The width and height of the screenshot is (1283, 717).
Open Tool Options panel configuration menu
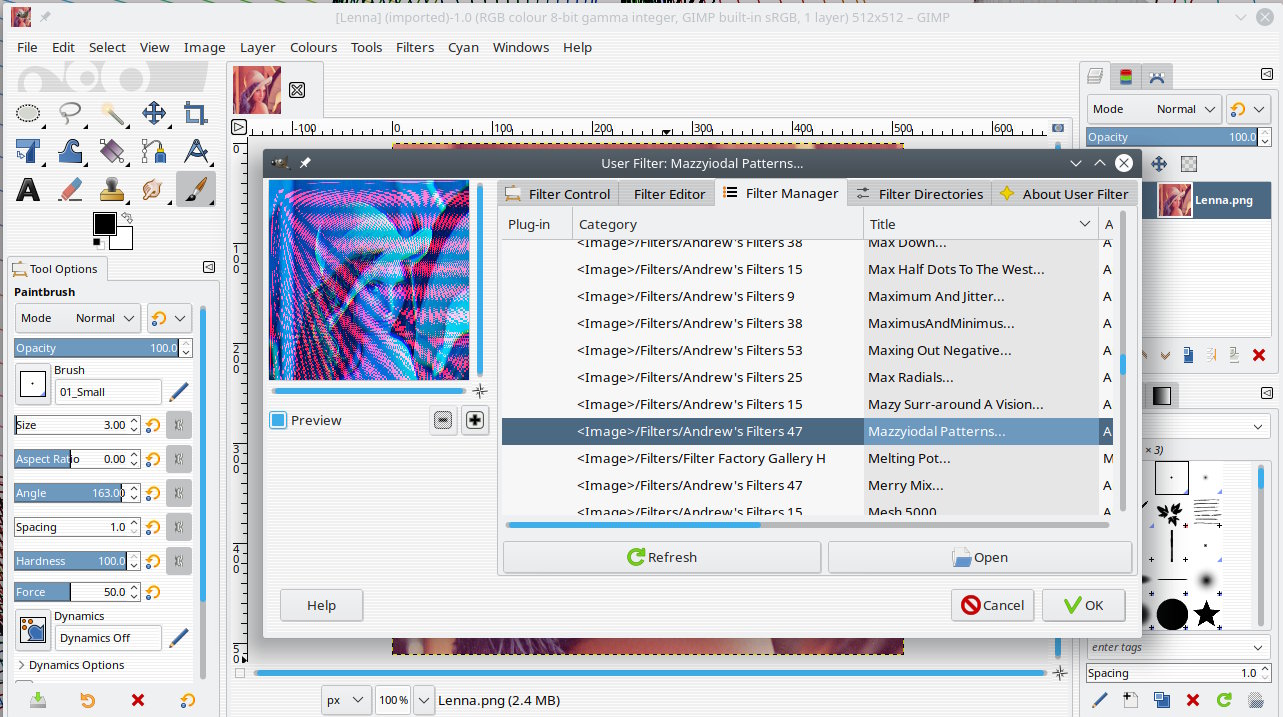tap(209, 267)
